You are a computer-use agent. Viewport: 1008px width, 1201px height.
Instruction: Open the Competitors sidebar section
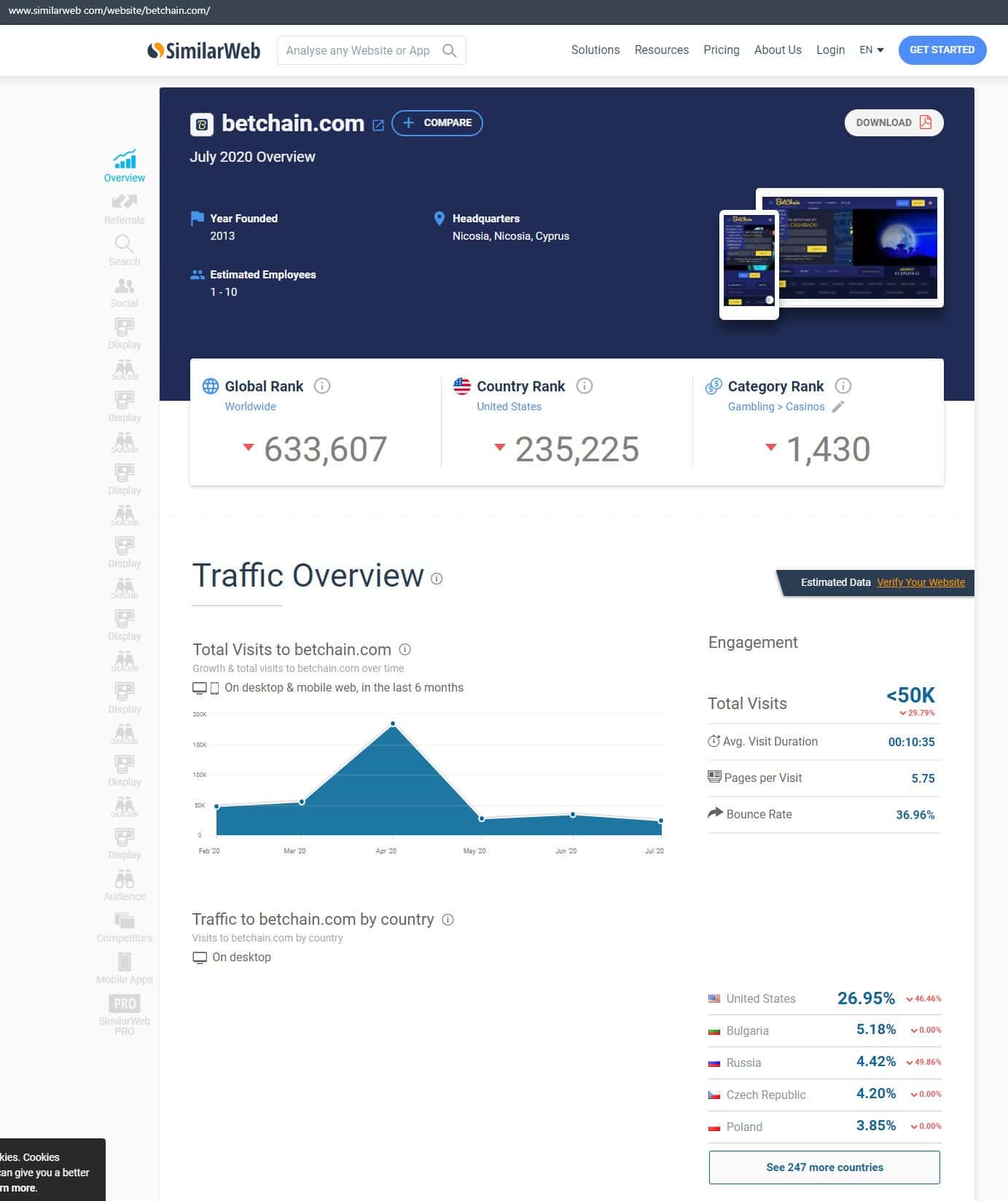tap(125, 927)
